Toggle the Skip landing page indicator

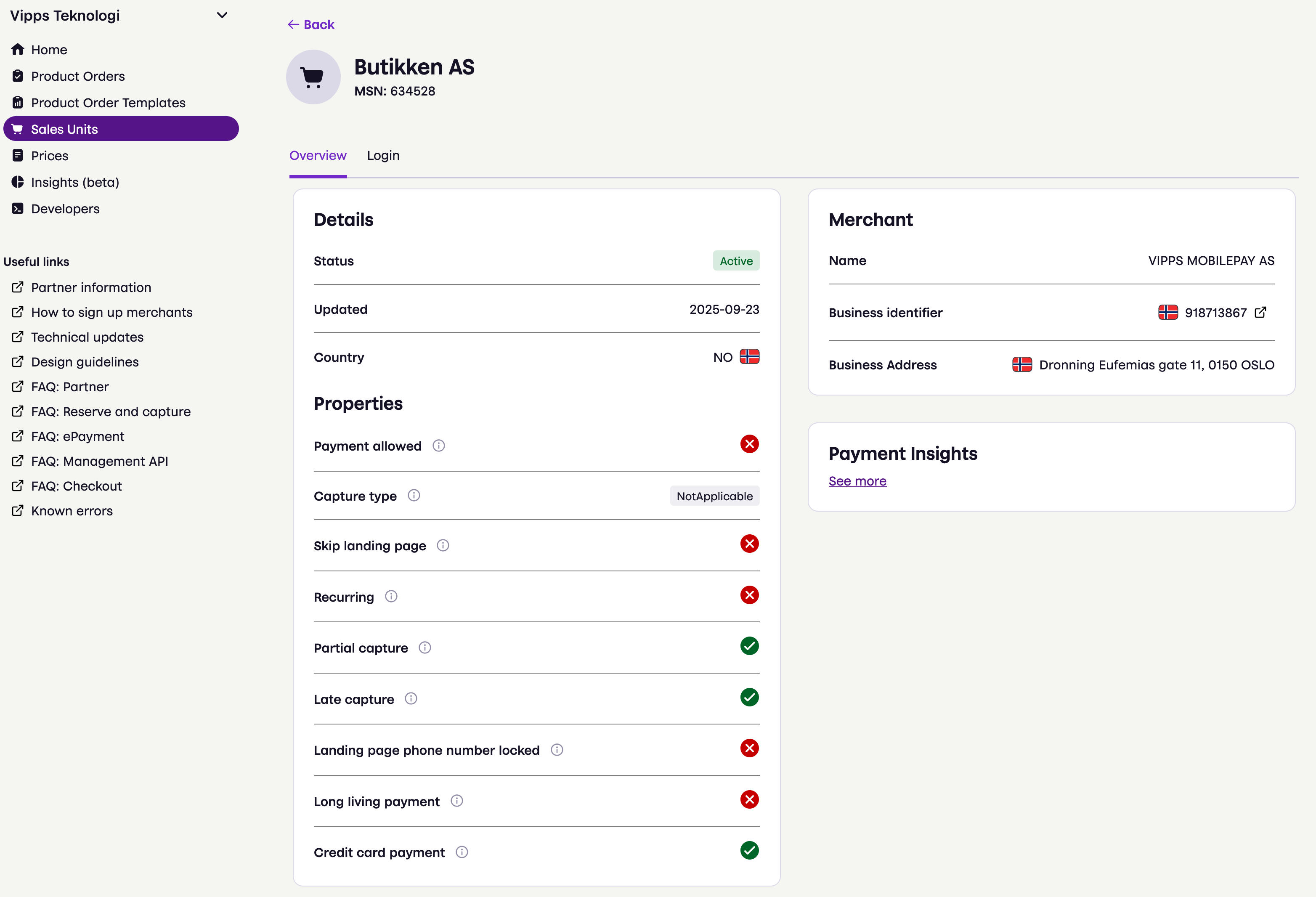tap(750, 544)
